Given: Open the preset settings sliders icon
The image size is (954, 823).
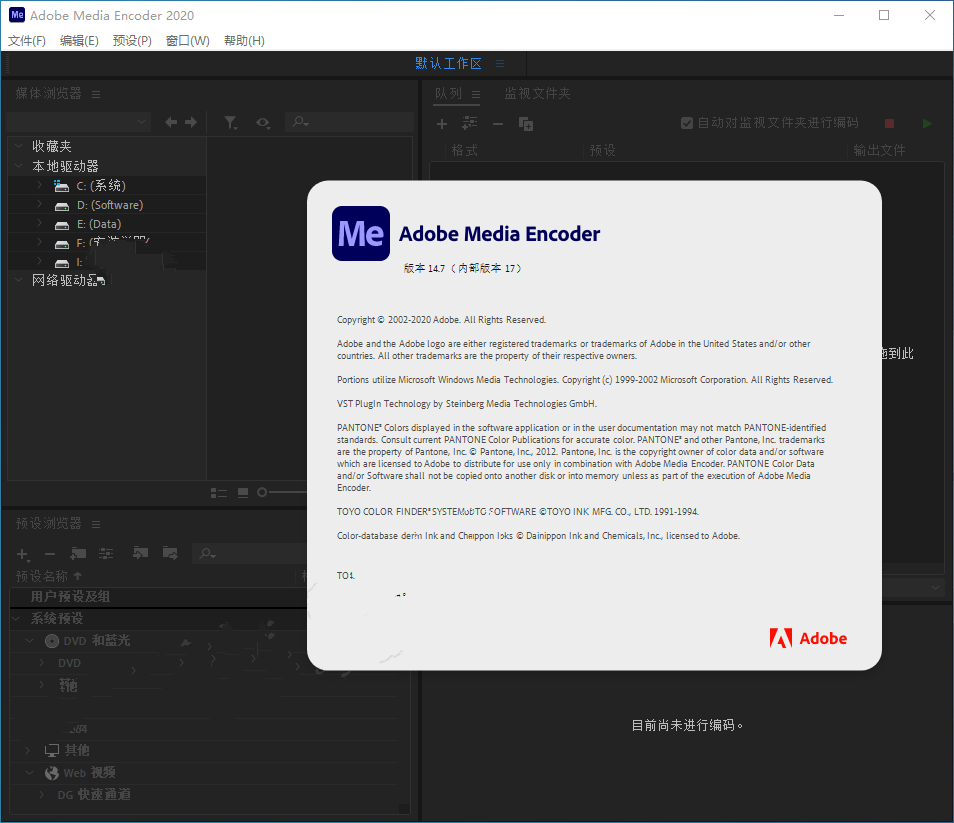Looking at the screenshot, I should 106,554.
